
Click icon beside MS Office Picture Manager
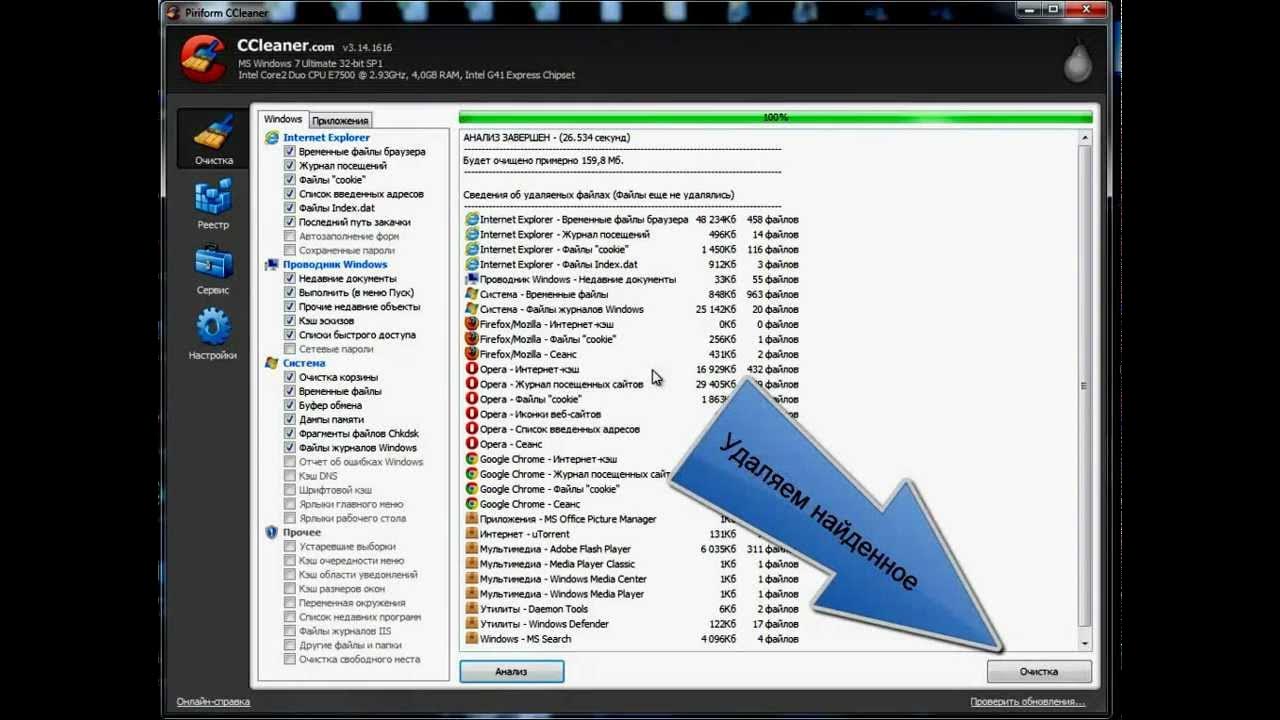point(472,519)
